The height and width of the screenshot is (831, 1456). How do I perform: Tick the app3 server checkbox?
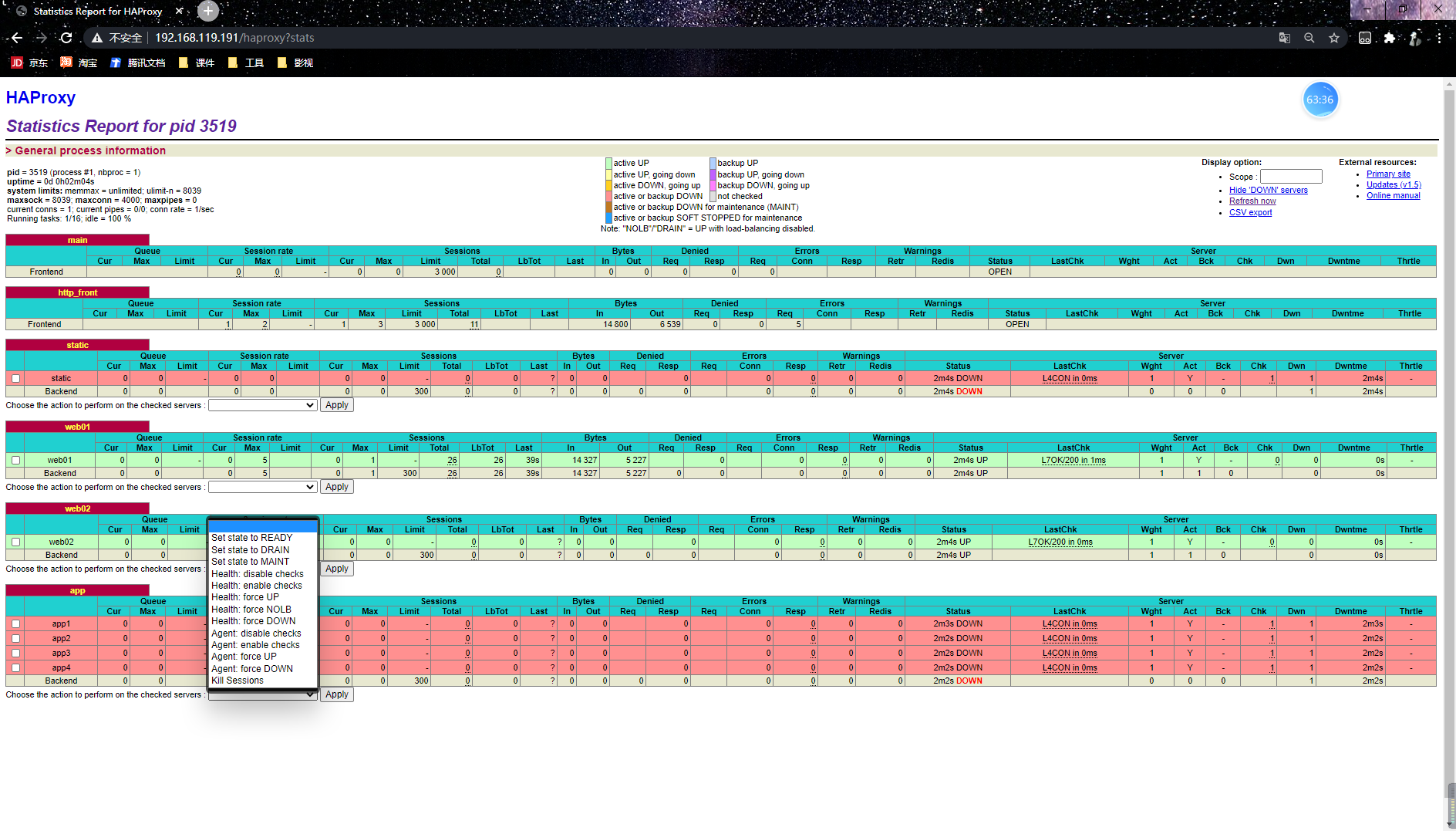[15, 654]
